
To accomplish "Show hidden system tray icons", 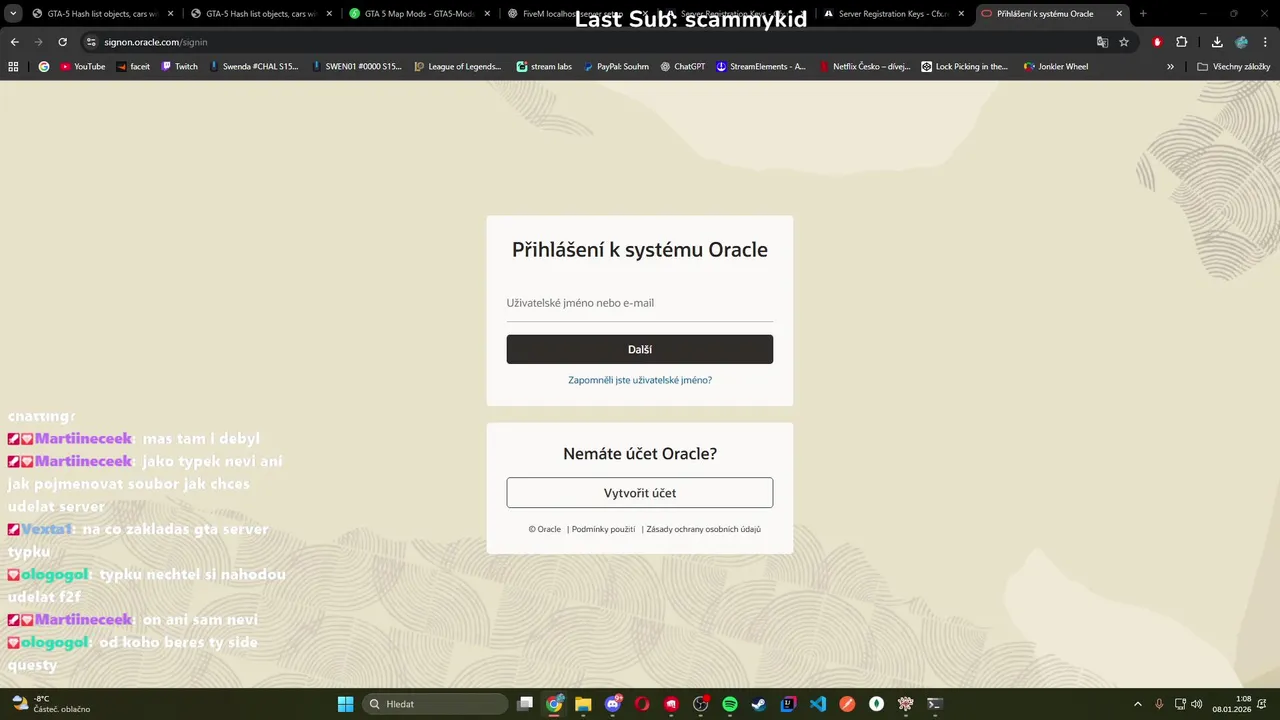I will coord(1137,704).
